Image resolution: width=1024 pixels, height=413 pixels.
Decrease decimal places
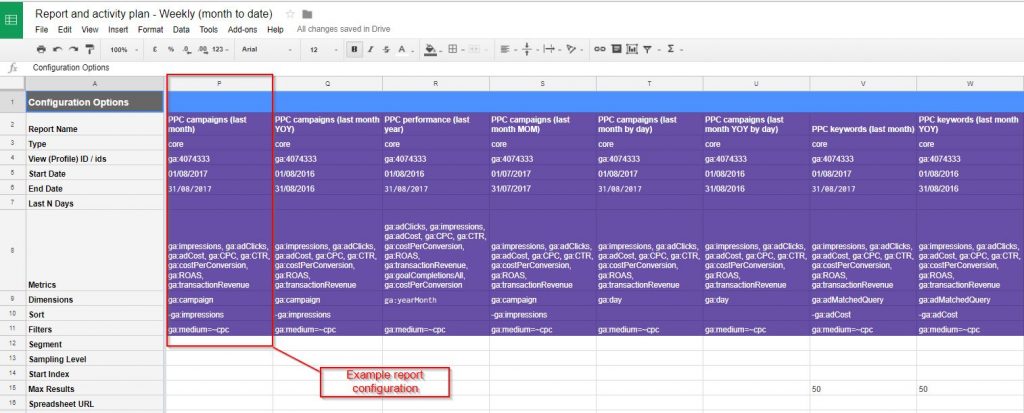186,49
